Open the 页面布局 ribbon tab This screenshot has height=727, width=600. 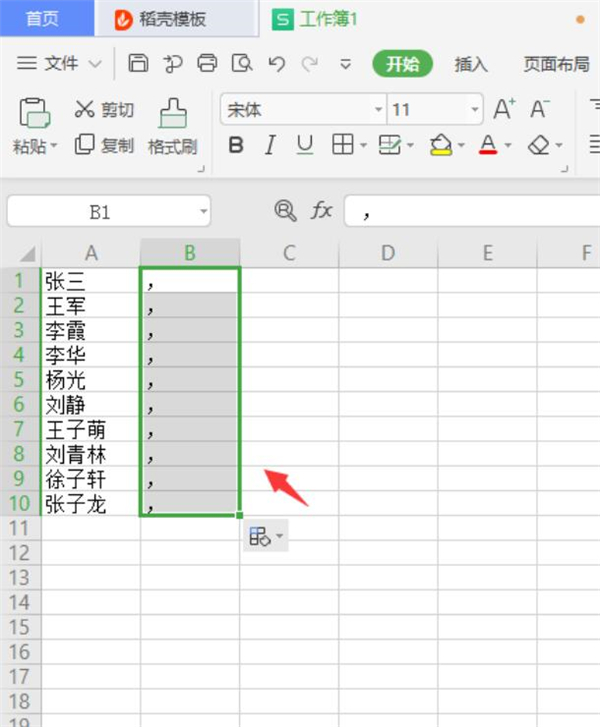556,64
